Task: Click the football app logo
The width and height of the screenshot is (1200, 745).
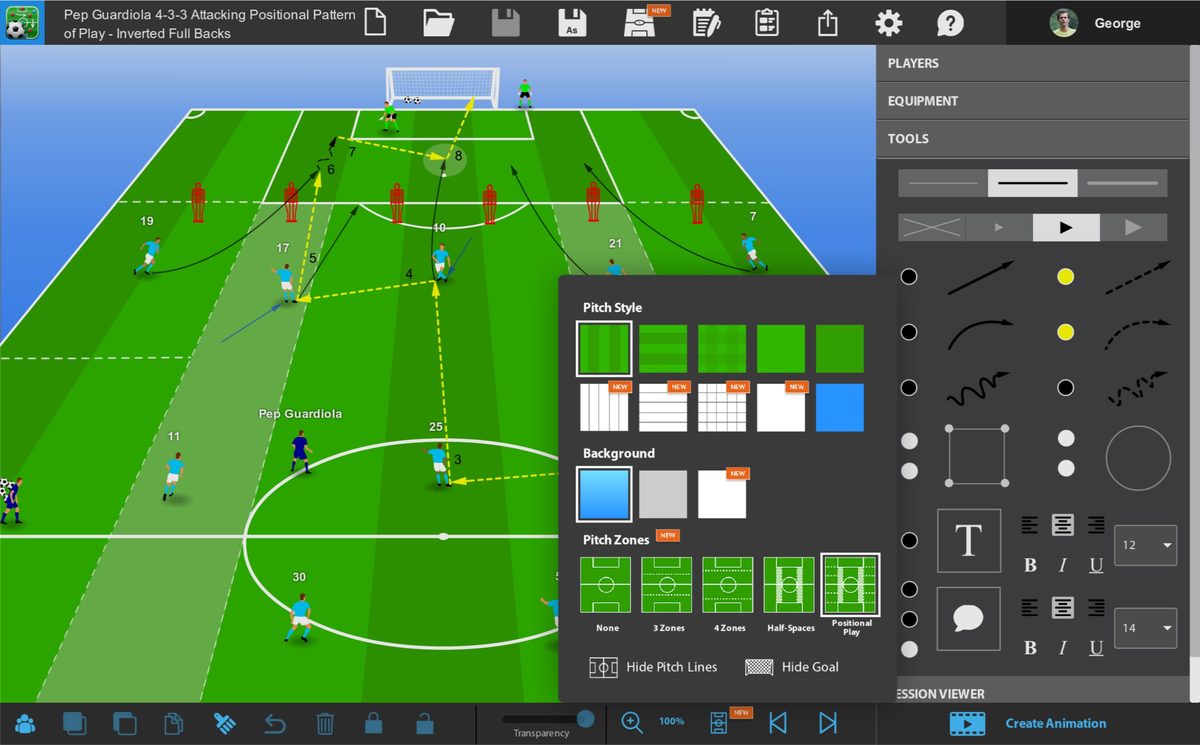Action: coord(22,22)
